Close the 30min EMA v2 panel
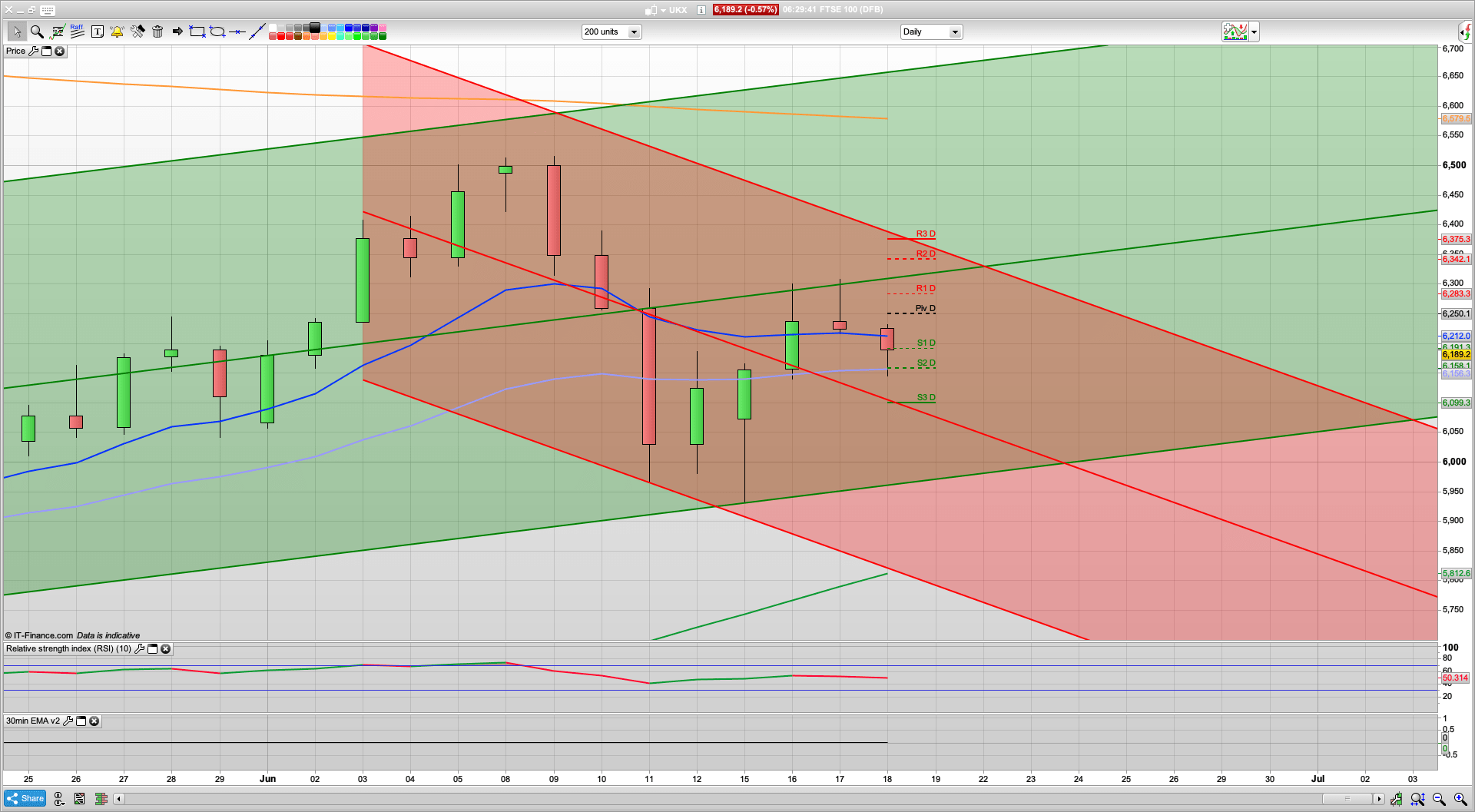The width and height of the screenshot is (1475, 812). click(x=94, y=721)
